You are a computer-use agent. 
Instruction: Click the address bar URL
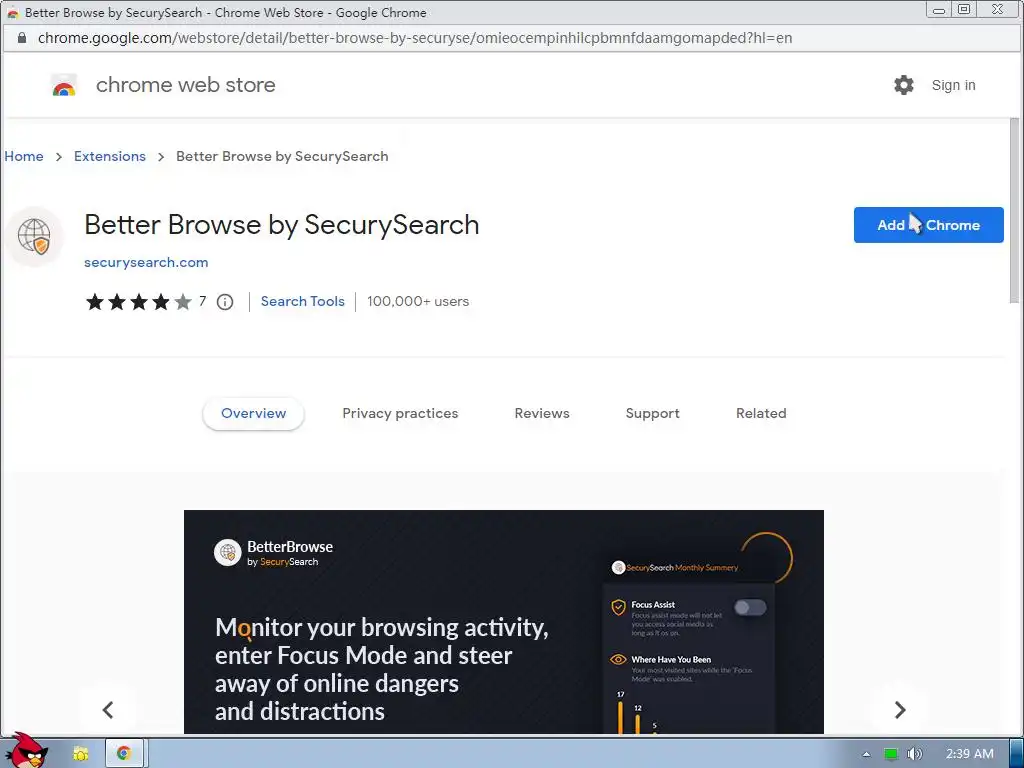point(415,38)
